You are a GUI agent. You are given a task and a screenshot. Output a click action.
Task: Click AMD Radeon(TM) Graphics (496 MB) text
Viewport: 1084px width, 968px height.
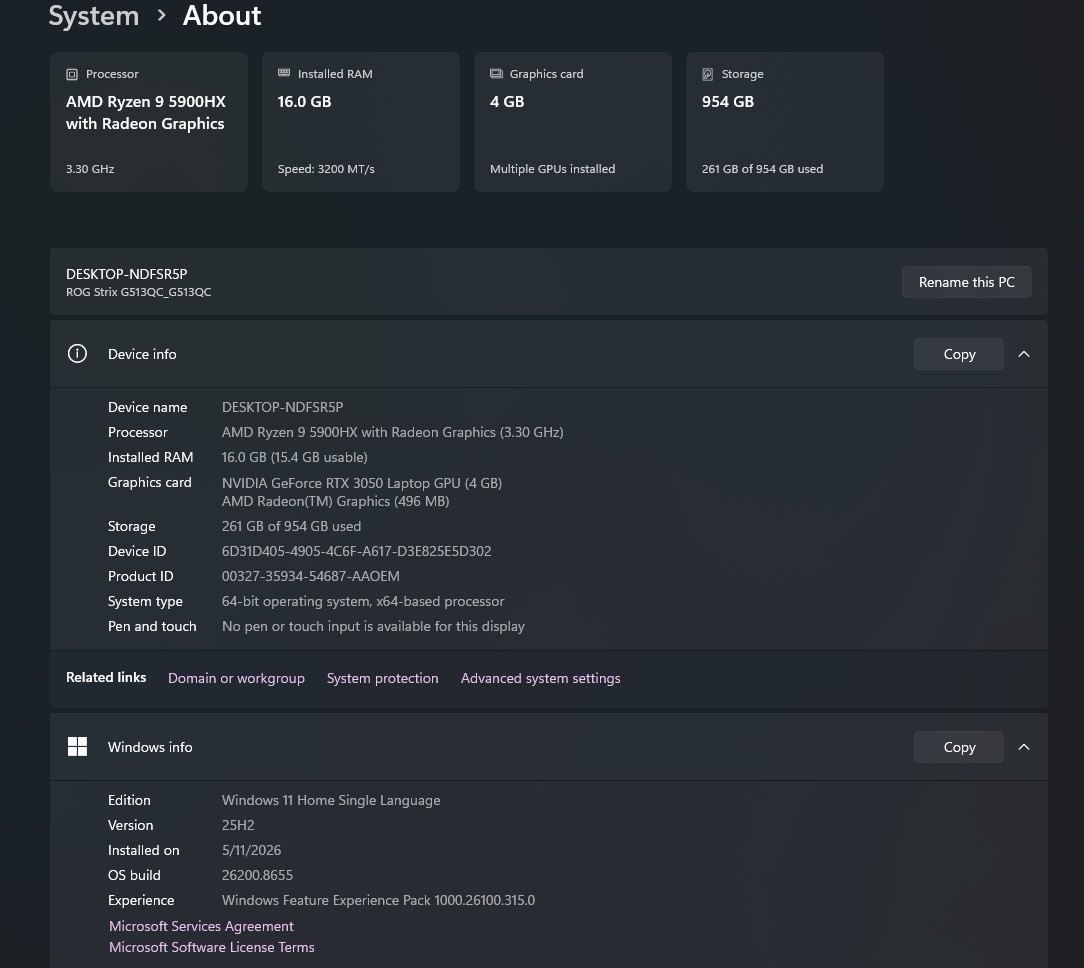click(335, 501)
